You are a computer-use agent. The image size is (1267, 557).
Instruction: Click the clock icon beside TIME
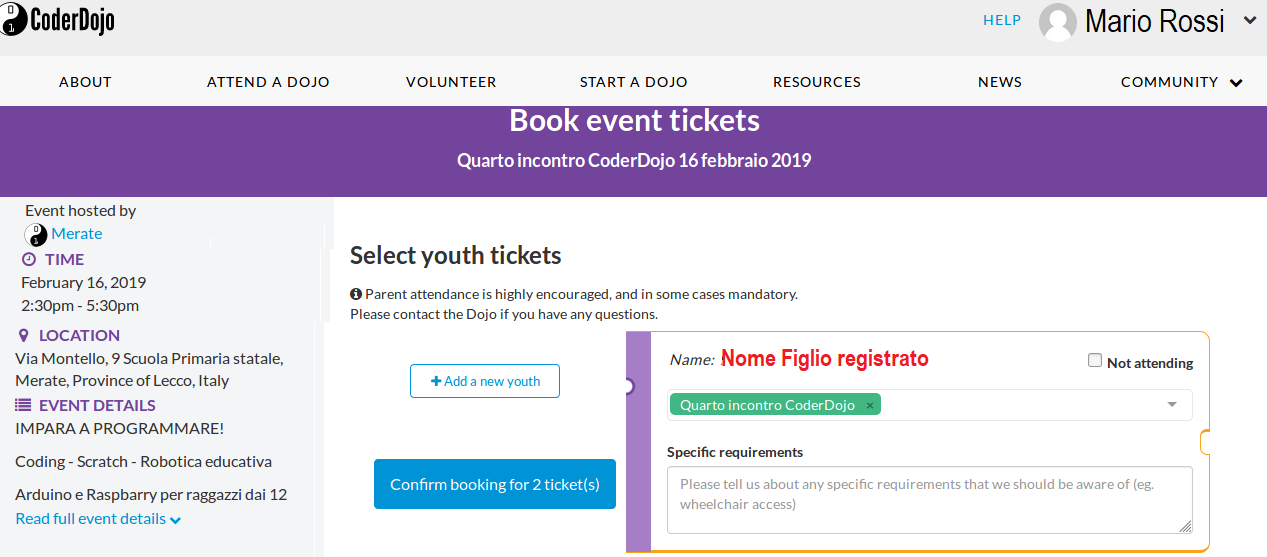29,259
